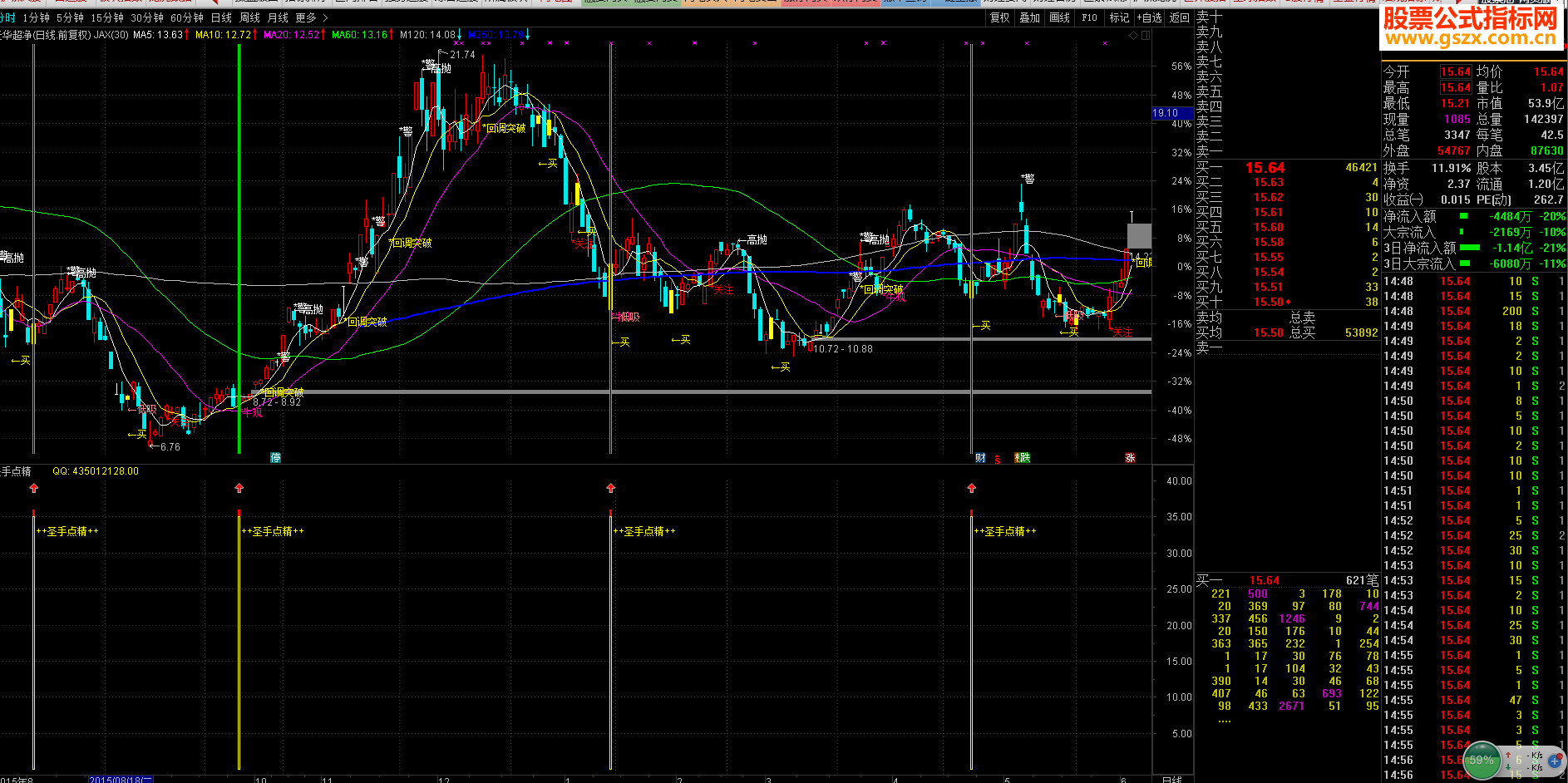
Task: Toggle the chart split-panel icon
Action: pos(1146,36)
